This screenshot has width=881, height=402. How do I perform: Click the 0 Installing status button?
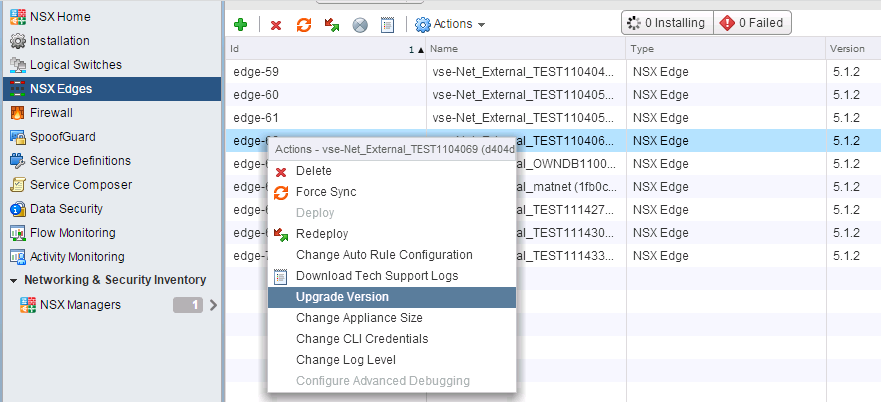(x=667, y=23)
